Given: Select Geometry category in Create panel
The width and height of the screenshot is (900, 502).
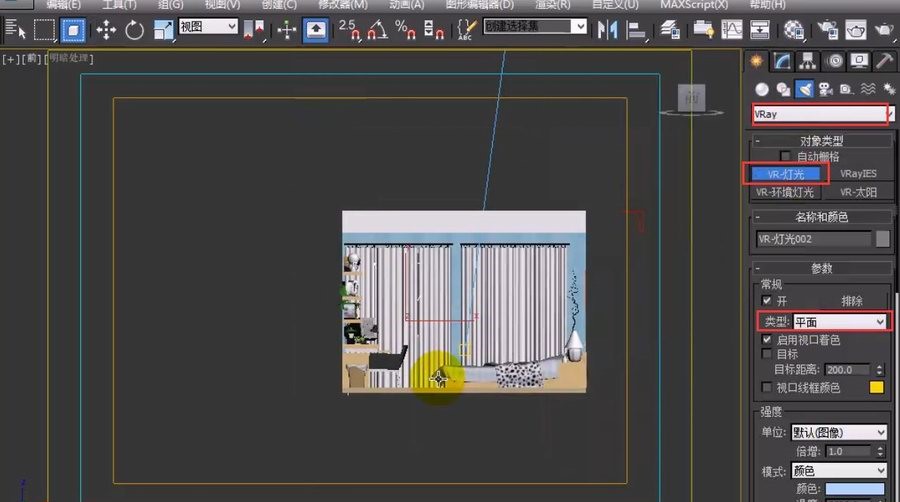Looking at the screenshot, I should point(762,89).
